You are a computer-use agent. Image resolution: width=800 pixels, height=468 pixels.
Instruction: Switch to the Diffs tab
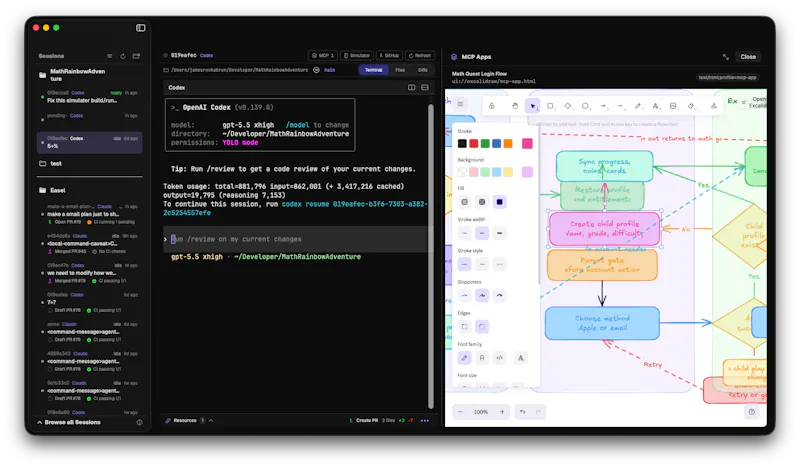click(x=423, y=70)
